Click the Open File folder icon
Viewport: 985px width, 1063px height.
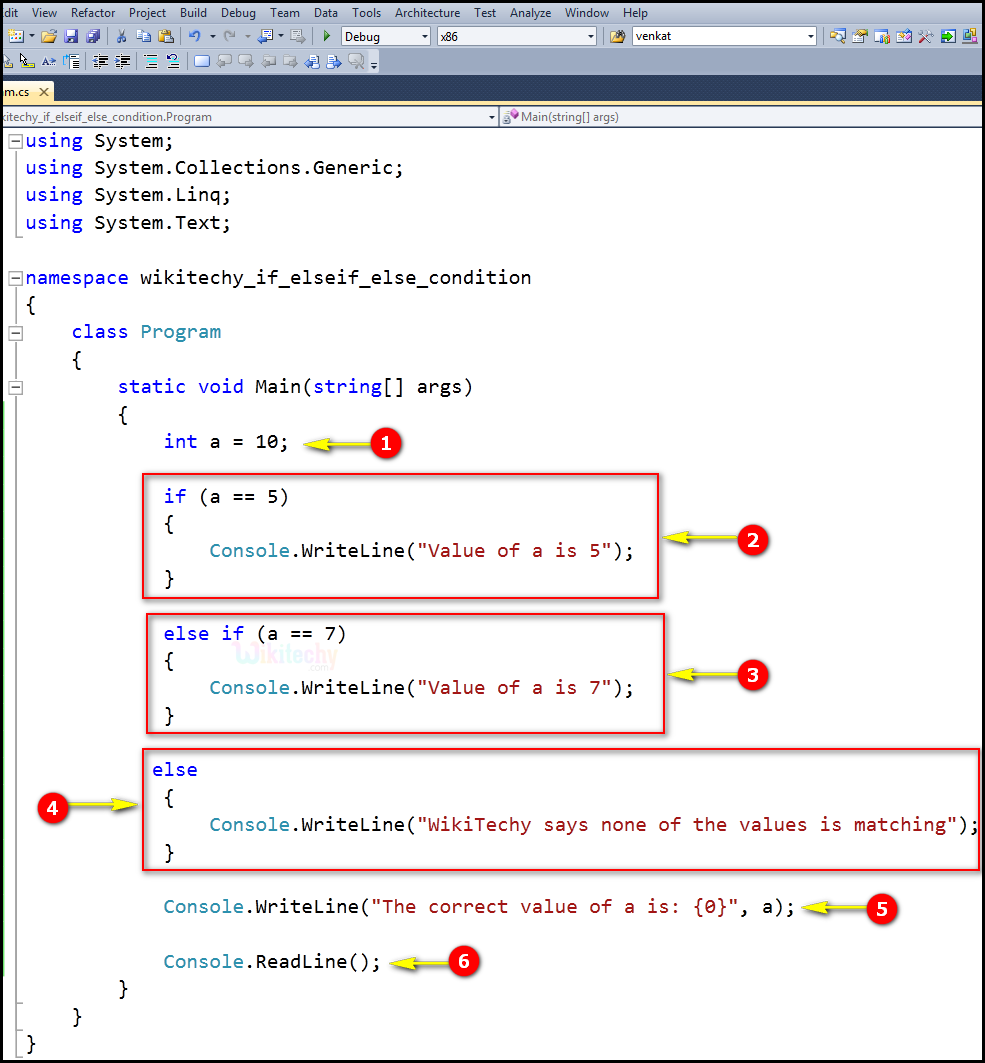pyautogui.click(x=48, y=36)
